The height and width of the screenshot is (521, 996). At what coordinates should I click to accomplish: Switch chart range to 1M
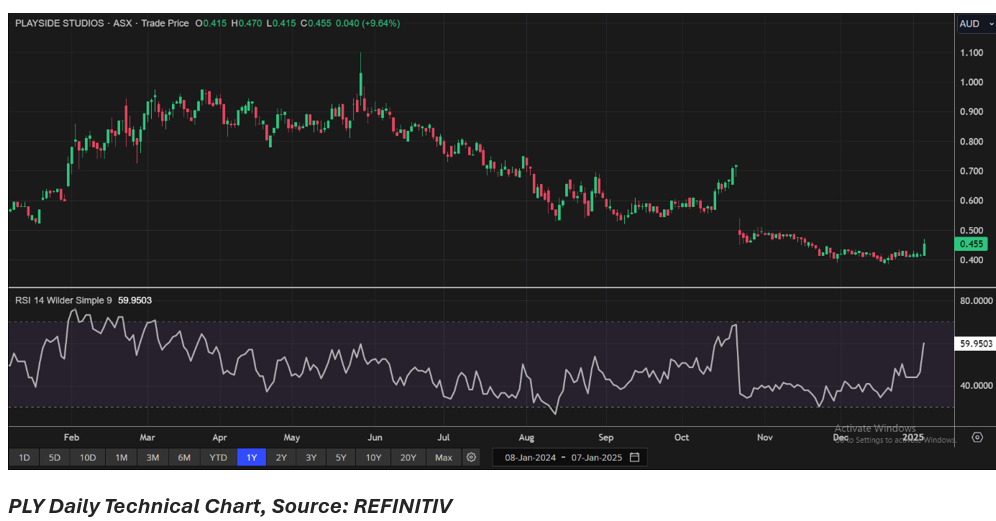(121, 457)
